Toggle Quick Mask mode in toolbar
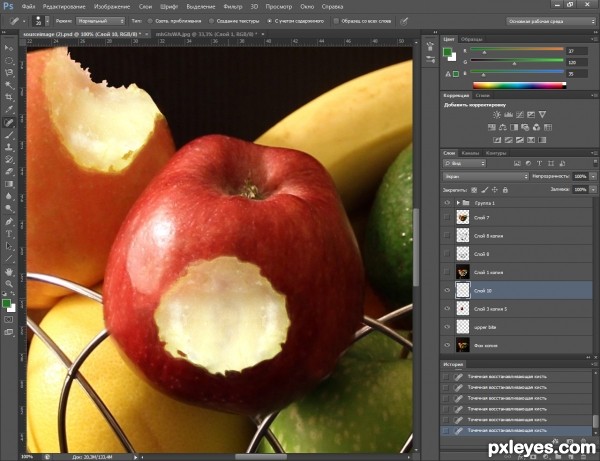The height and width of the screenshot is (461, 600). (x=9, y=319)
